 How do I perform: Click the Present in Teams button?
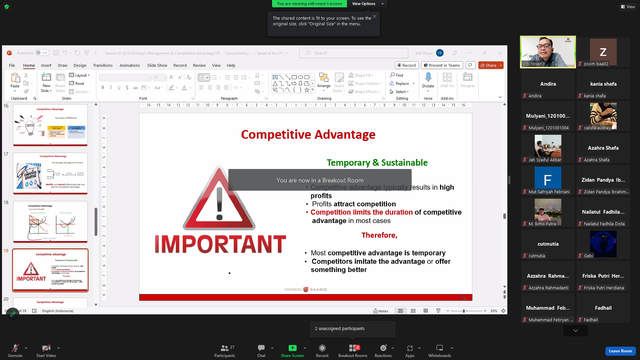pos(442,65)
